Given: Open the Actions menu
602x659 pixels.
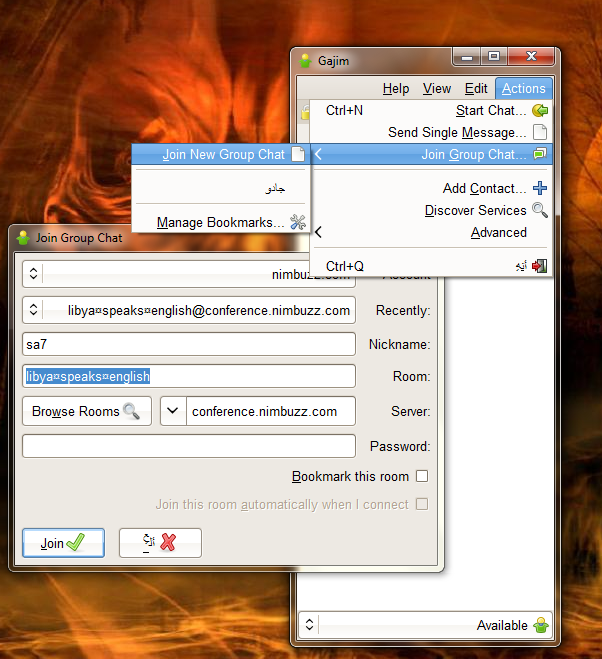Looking at the screenshot, I should pyautogui.click(x=523, y=88).
